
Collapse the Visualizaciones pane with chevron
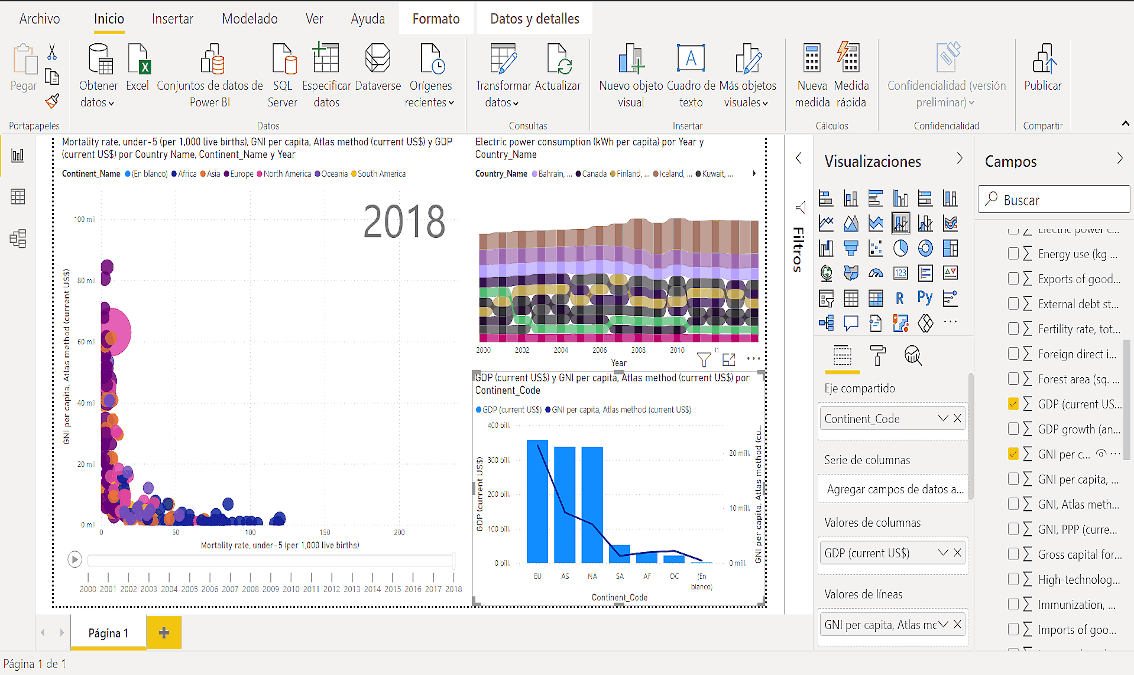[x=960, y=159]
